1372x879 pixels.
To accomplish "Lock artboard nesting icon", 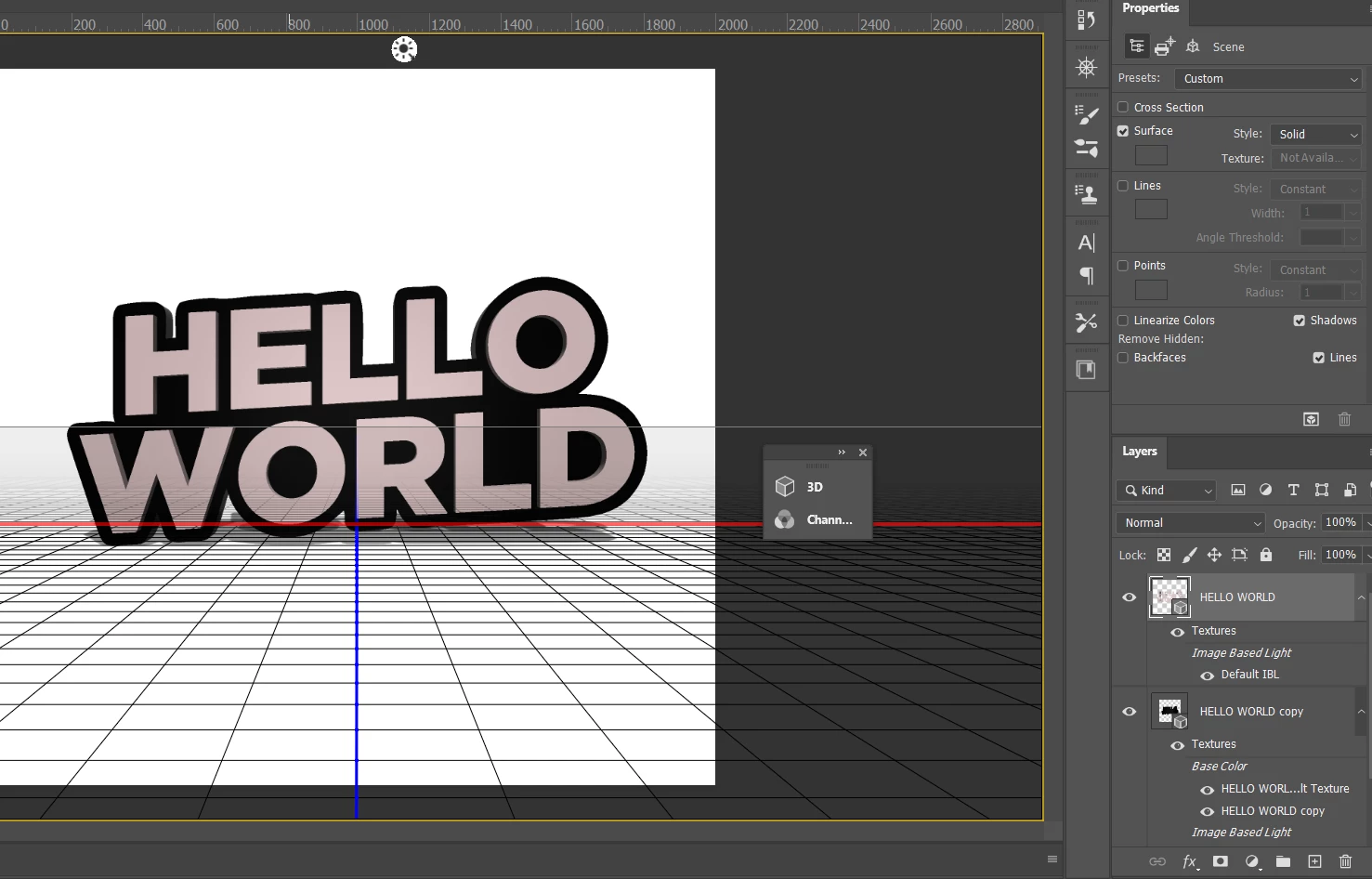I will point(1239,555).
